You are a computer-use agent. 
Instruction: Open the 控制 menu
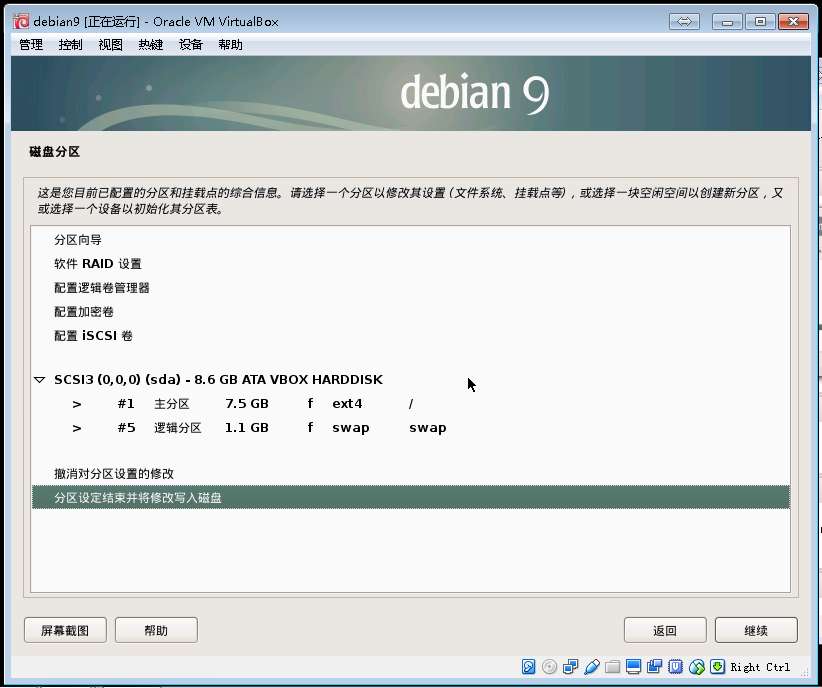[71, 45]
